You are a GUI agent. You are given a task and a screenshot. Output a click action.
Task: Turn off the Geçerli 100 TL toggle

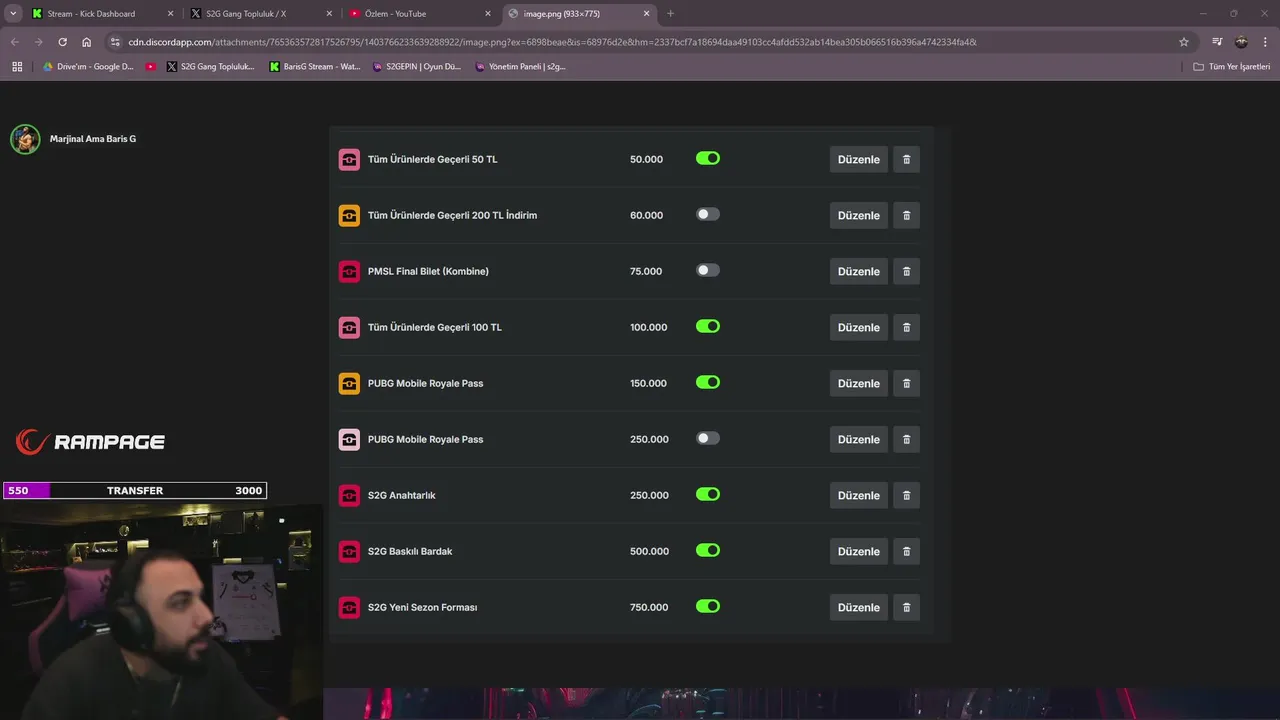click(708, 326)
